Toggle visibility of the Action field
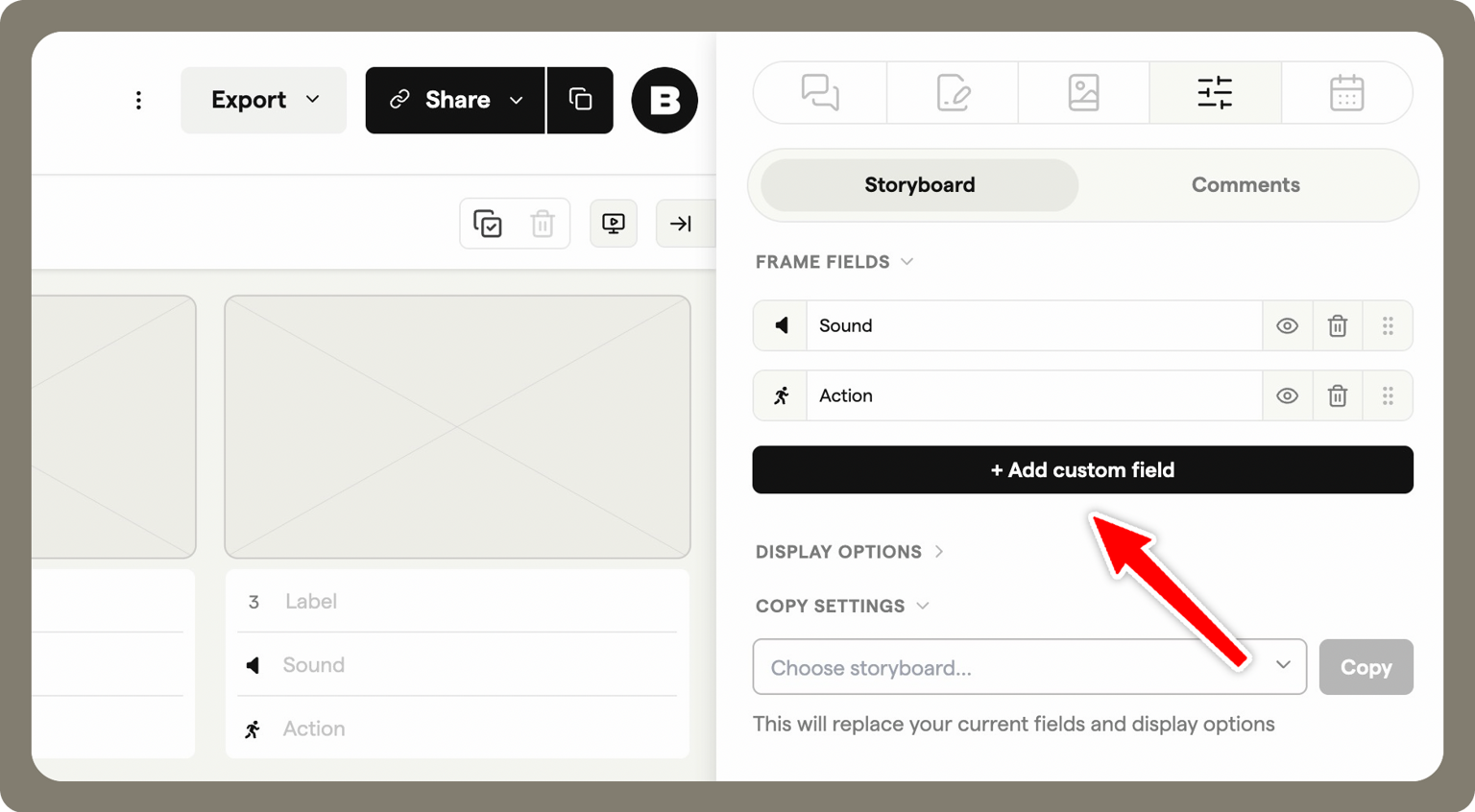The height and width of the screenshot is (812, 1475). pos(1287,395)
